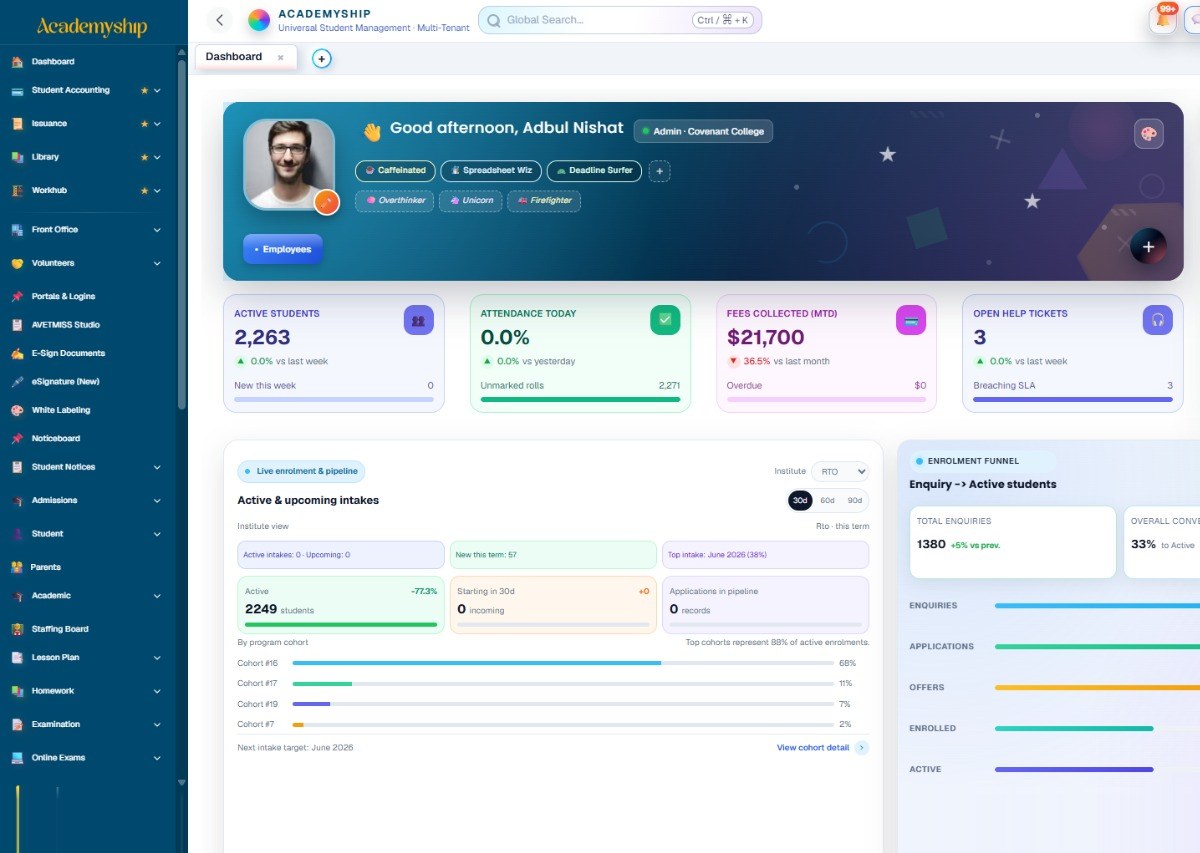The image size is (1200, 853).
Task: Add a new tab with plus button
Action: (321, 59)
